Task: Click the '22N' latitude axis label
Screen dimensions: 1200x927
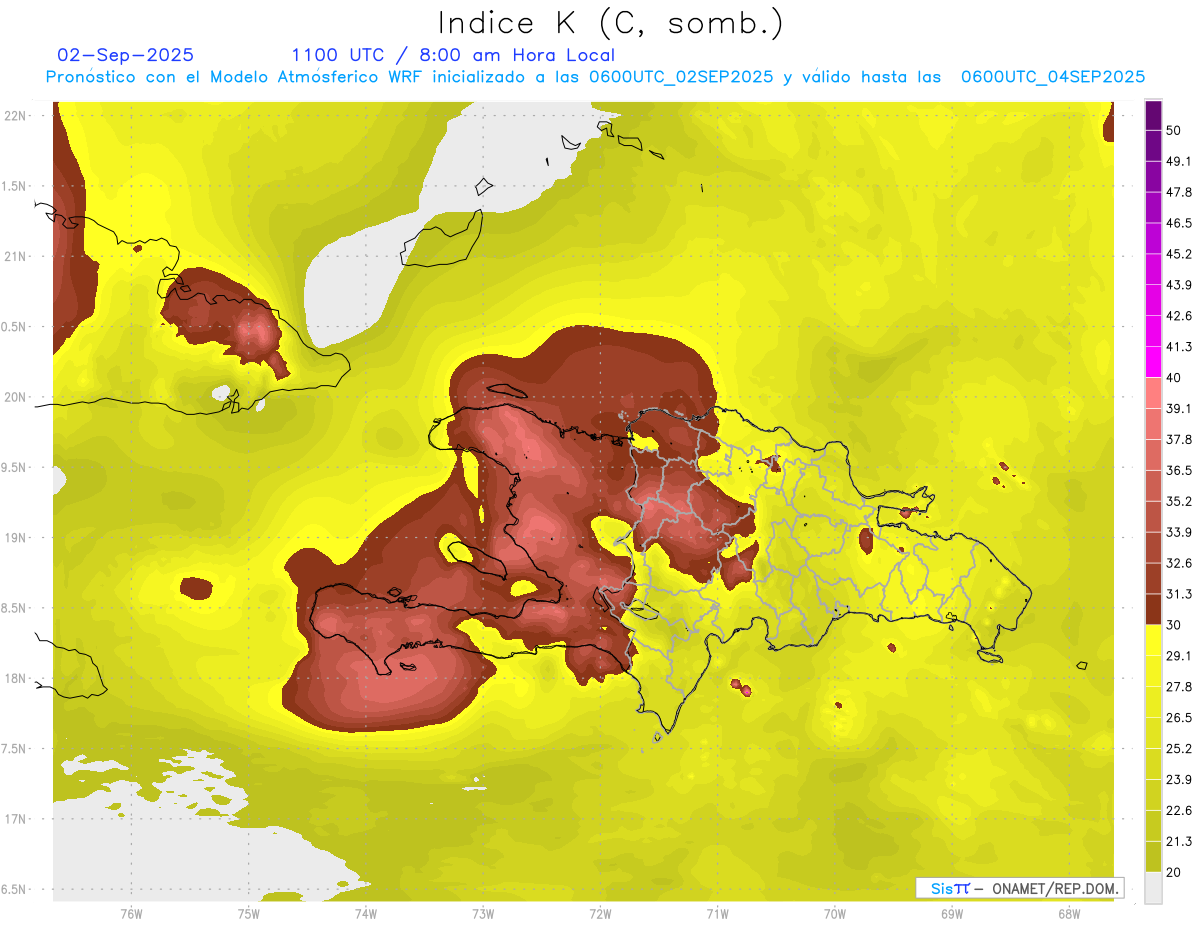Action: pos(15,116)
